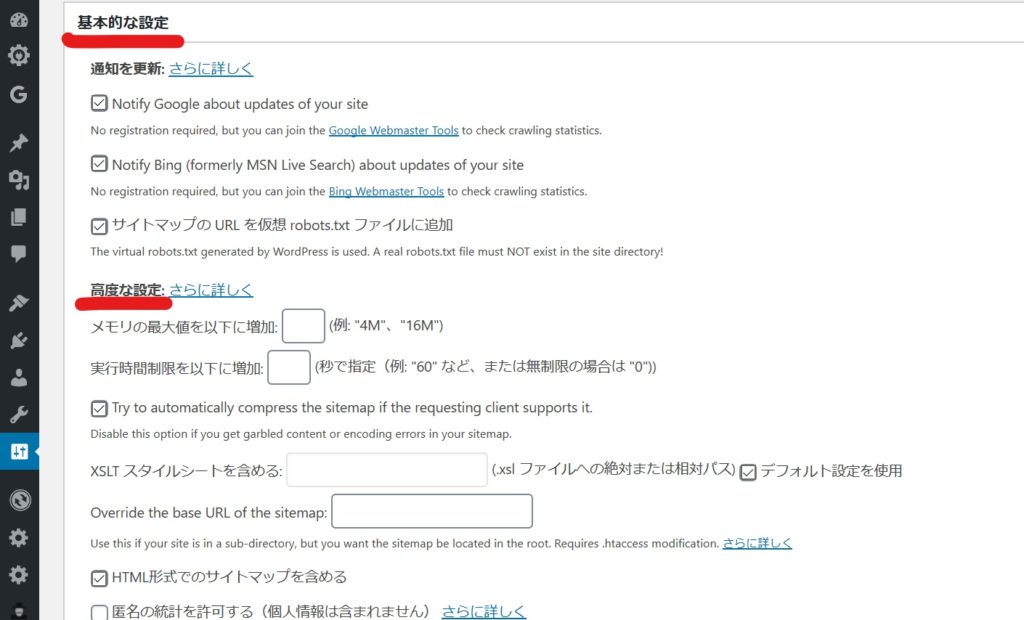Enable 匿名の統計を許可する checkbox
This screenshot has width=1024, height=620.
point(99,612)
